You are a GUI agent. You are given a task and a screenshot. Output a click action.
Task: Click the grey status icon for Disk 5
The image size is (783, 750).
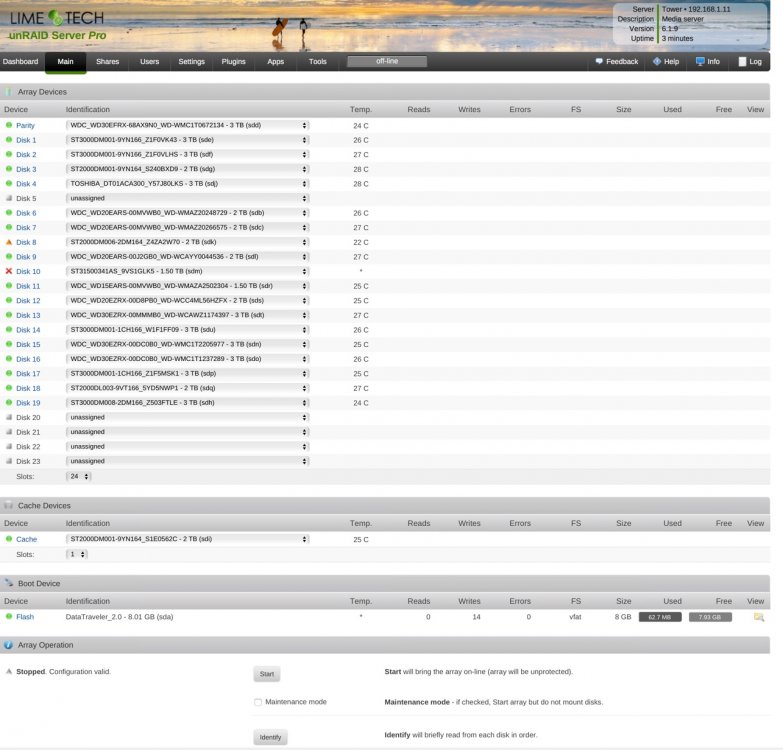[9, 198]
